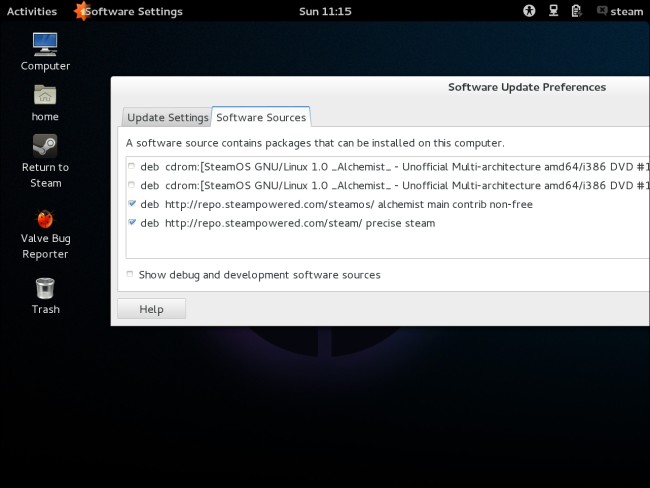The image size is (650, 488).
Task: Click the Software Settings app icon in top bar
Action: (82, 11)
